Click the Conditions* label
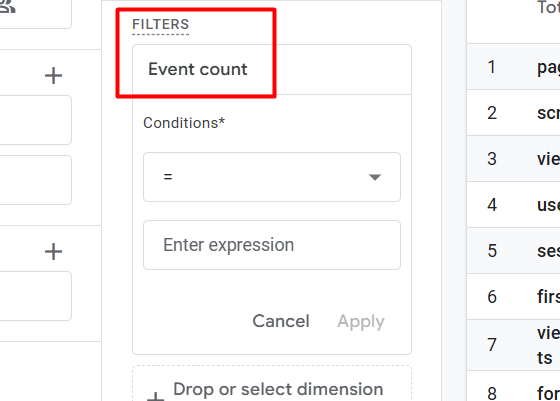560x401 pixels. 184,123
